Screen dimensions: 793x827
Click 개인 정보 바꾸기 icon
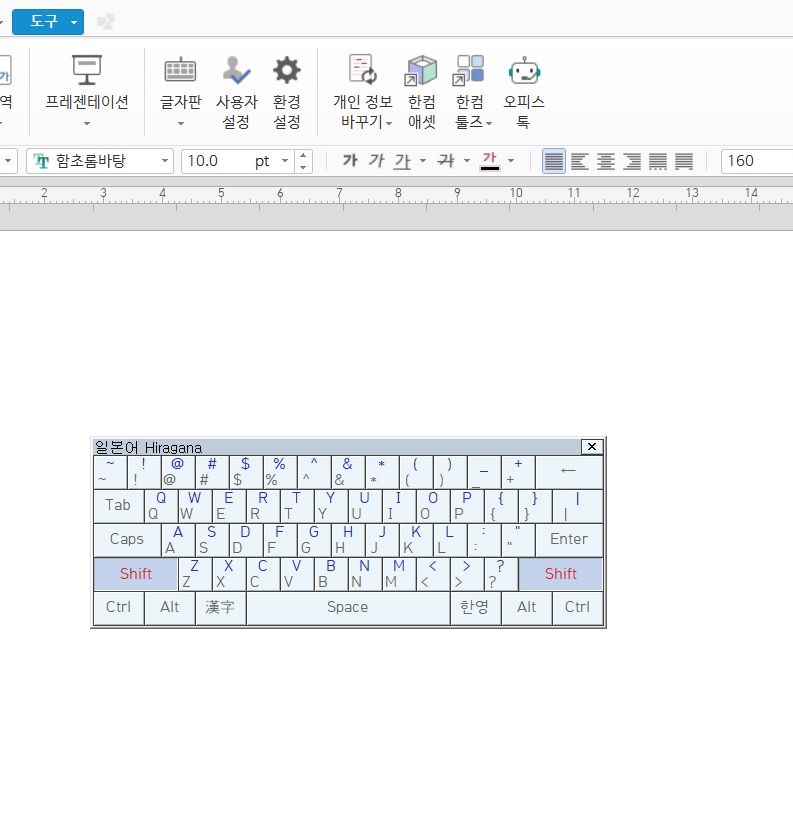point(363,69)
